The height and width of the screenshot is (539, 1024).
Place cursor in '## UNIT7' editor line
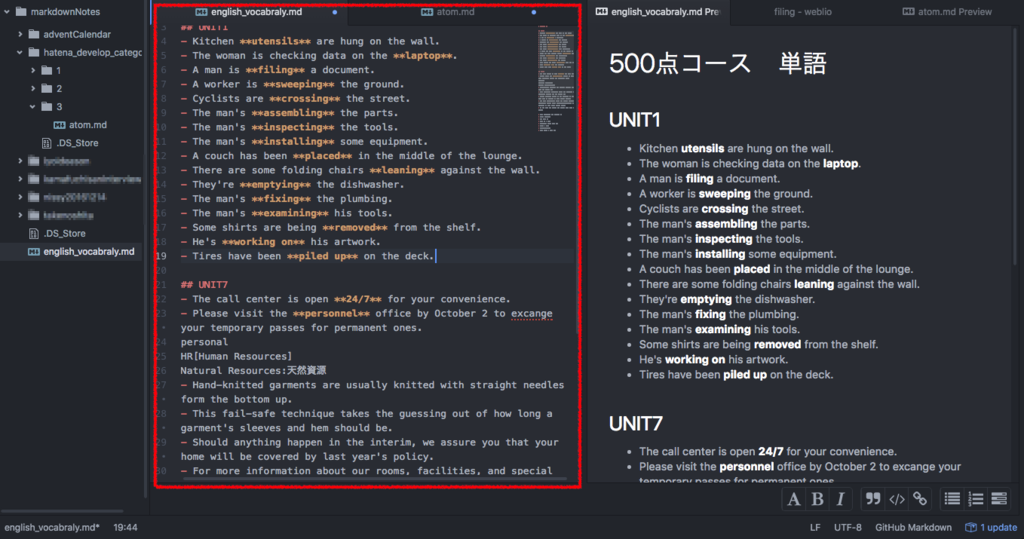(x=204, y=285)
